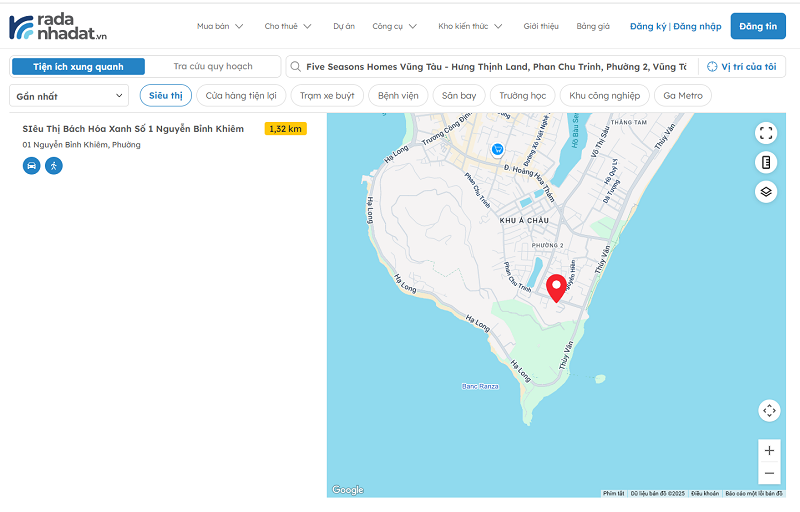800x512 pixels.
Task: Open the Dự án menu item
Action: [343, 26]
